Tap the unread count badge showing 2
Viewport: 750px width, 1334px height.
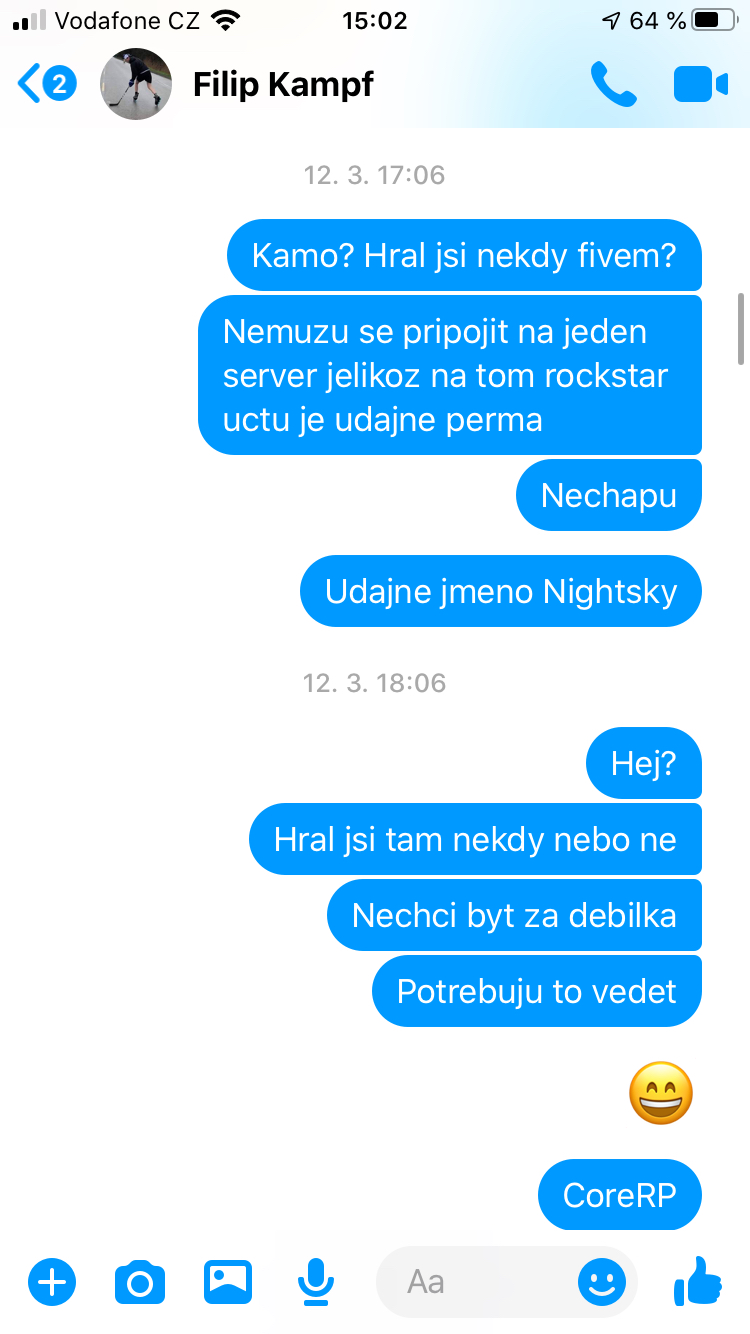click(59, 84)
